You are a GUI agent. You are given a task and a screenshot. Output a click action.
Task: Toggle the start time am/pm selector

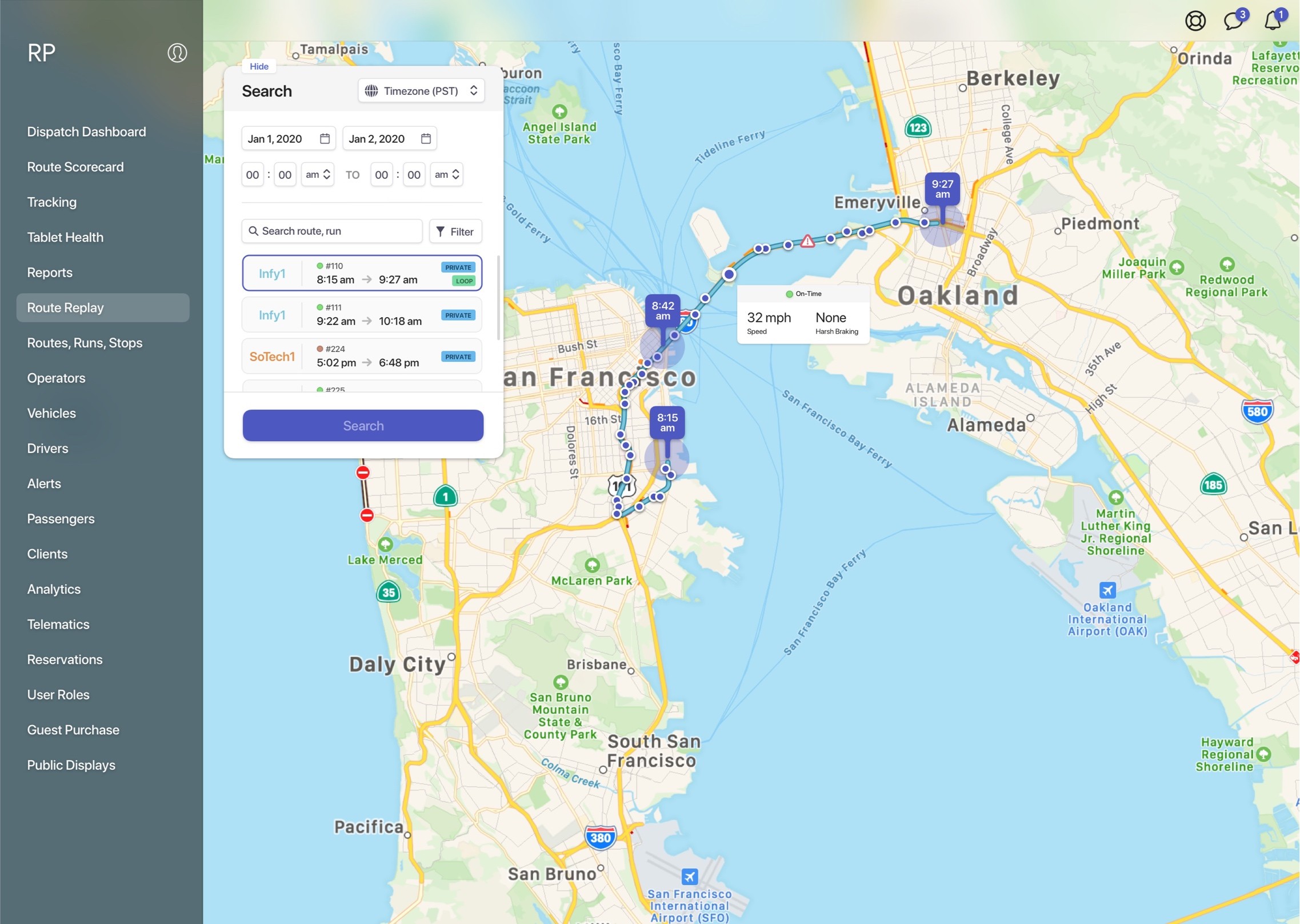pyautogui.click(x=318, y=175)
